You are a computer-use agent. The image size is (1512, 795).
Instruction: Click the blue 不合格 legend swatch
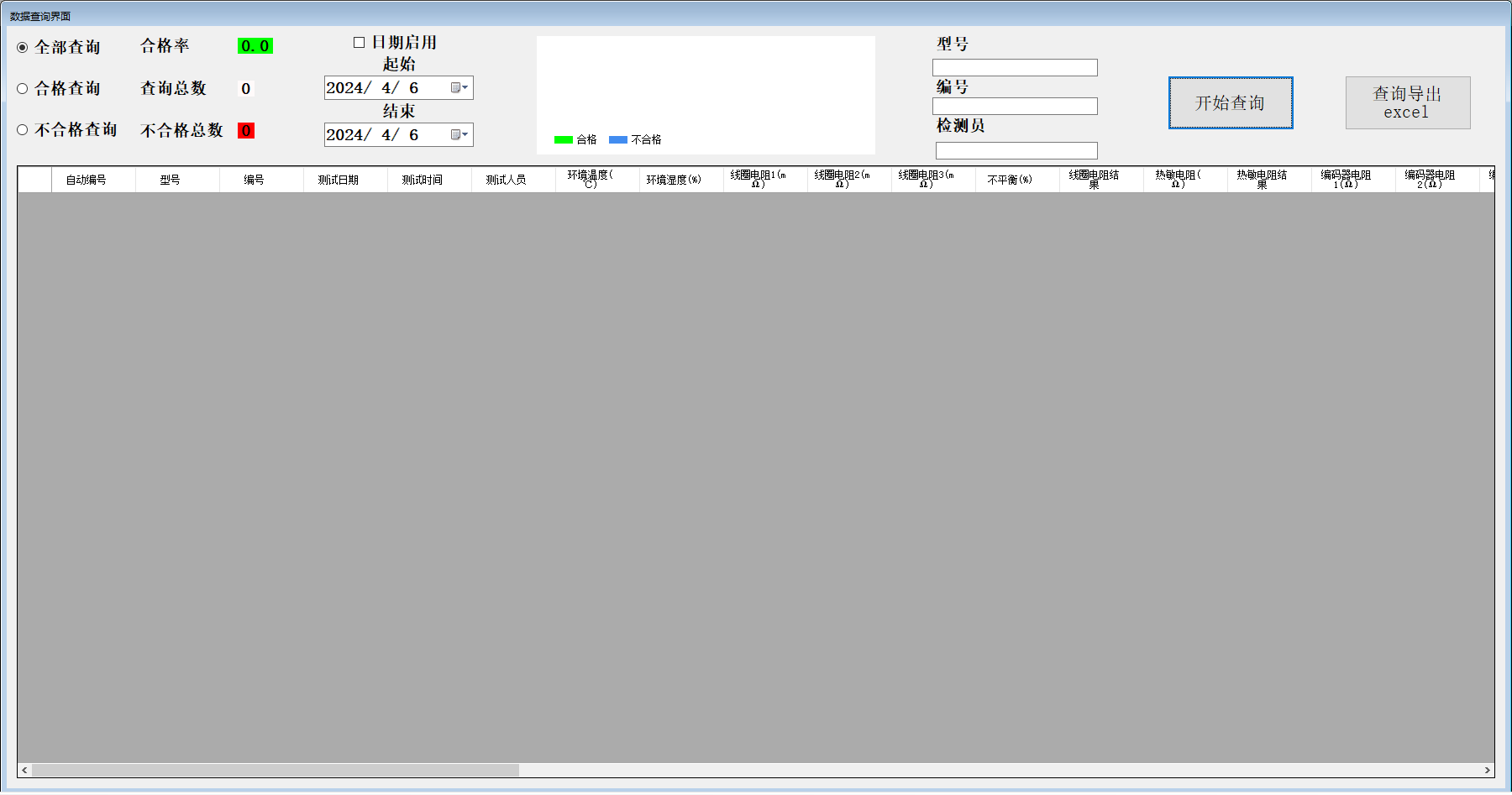click(x=618, y=140)
